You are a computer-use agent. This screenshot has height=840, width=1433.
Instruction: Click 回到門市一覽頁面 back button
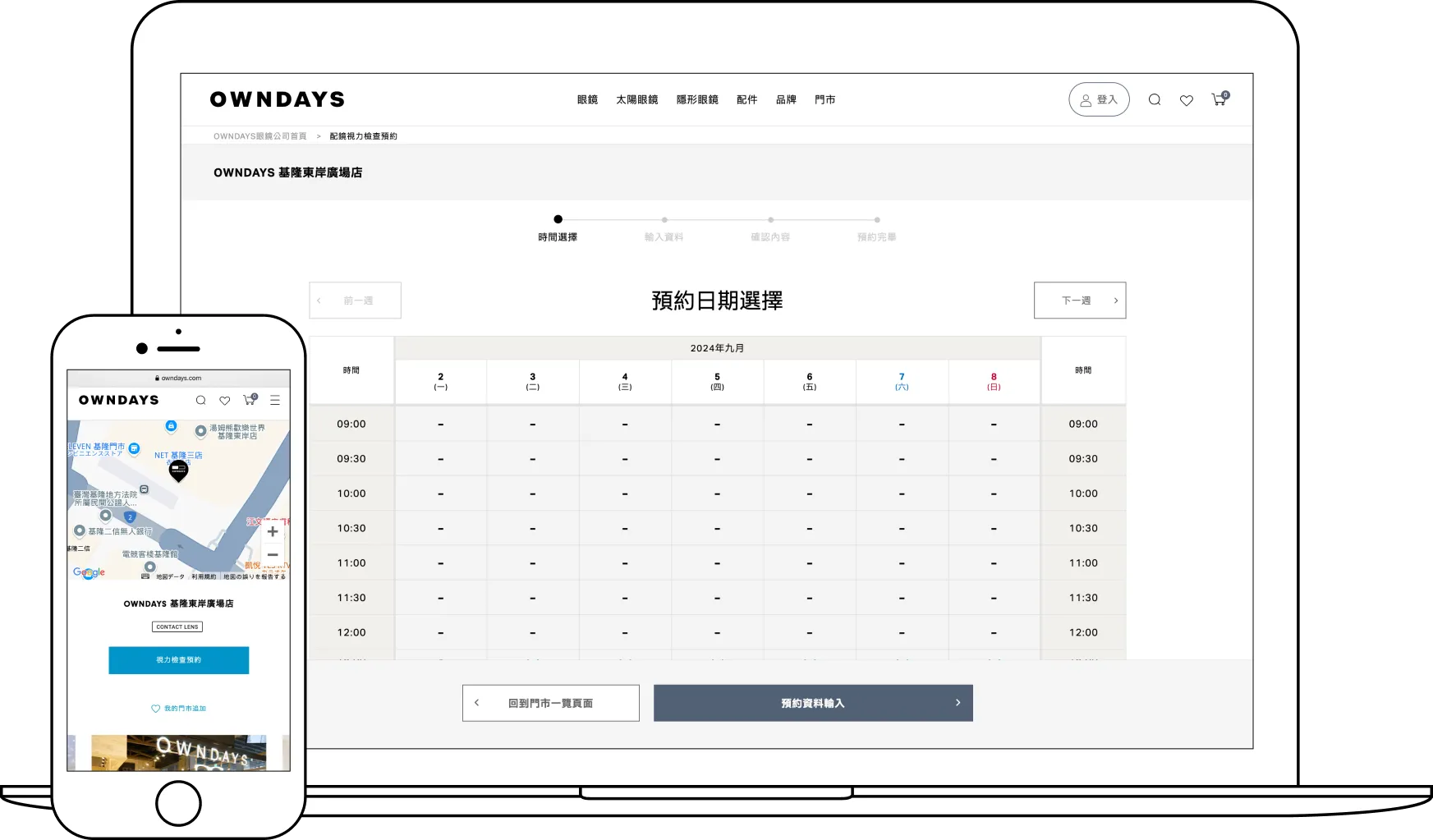click(x=550, y=703)
